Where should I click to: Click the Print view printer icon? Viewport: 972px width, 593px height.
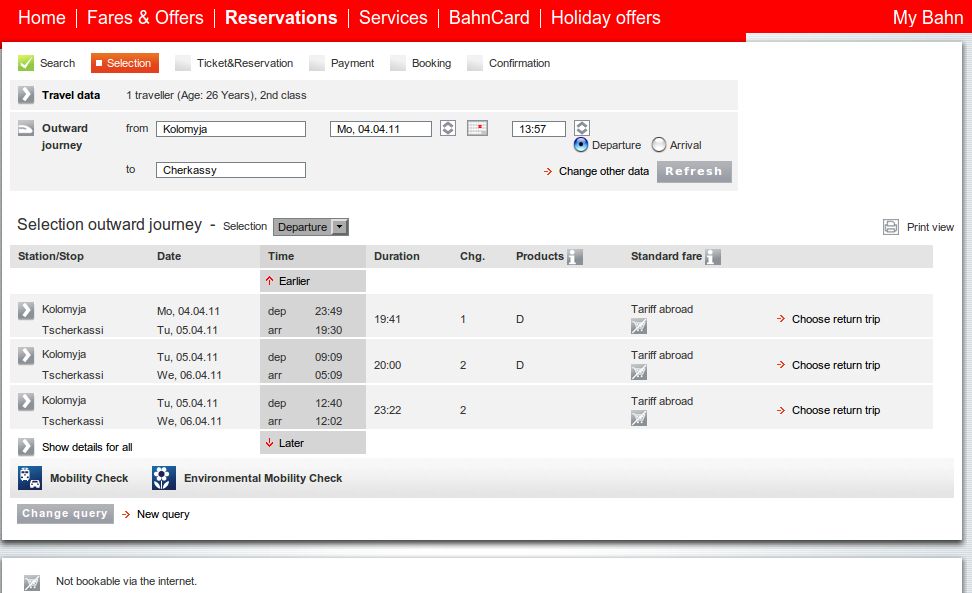(891, 227)
